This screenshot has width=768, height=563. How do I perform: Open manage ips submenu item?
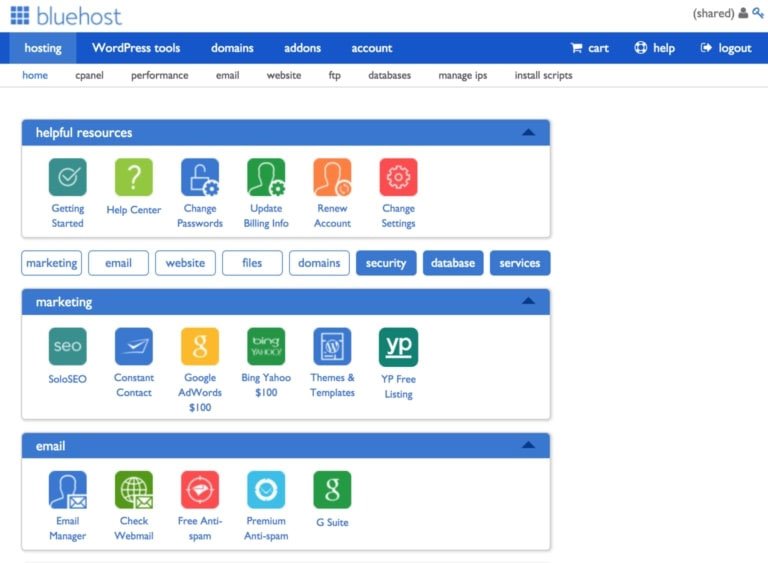tap(463, 75)
